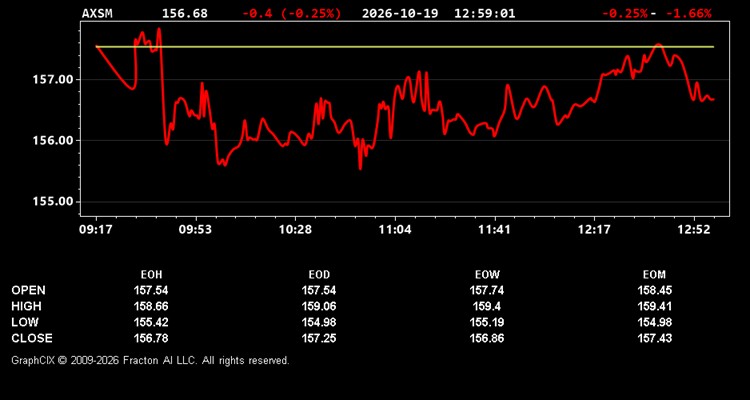Select the EOW column header
Viewport: 750px width, 400px height.
click(487, 275)
